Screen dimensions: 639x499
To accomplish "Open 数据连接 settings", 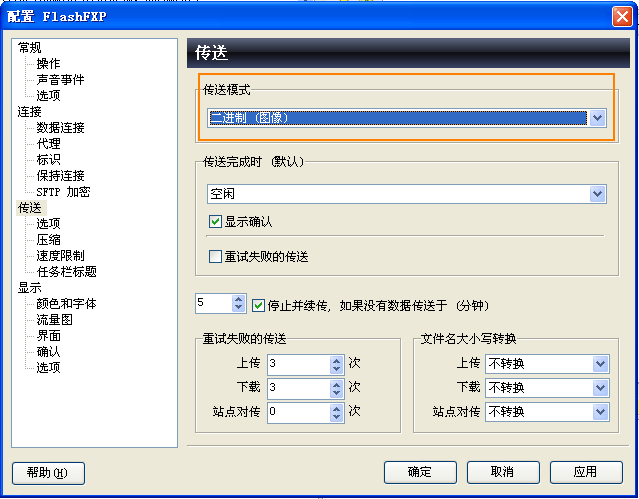I will click(x=60, y=128).
